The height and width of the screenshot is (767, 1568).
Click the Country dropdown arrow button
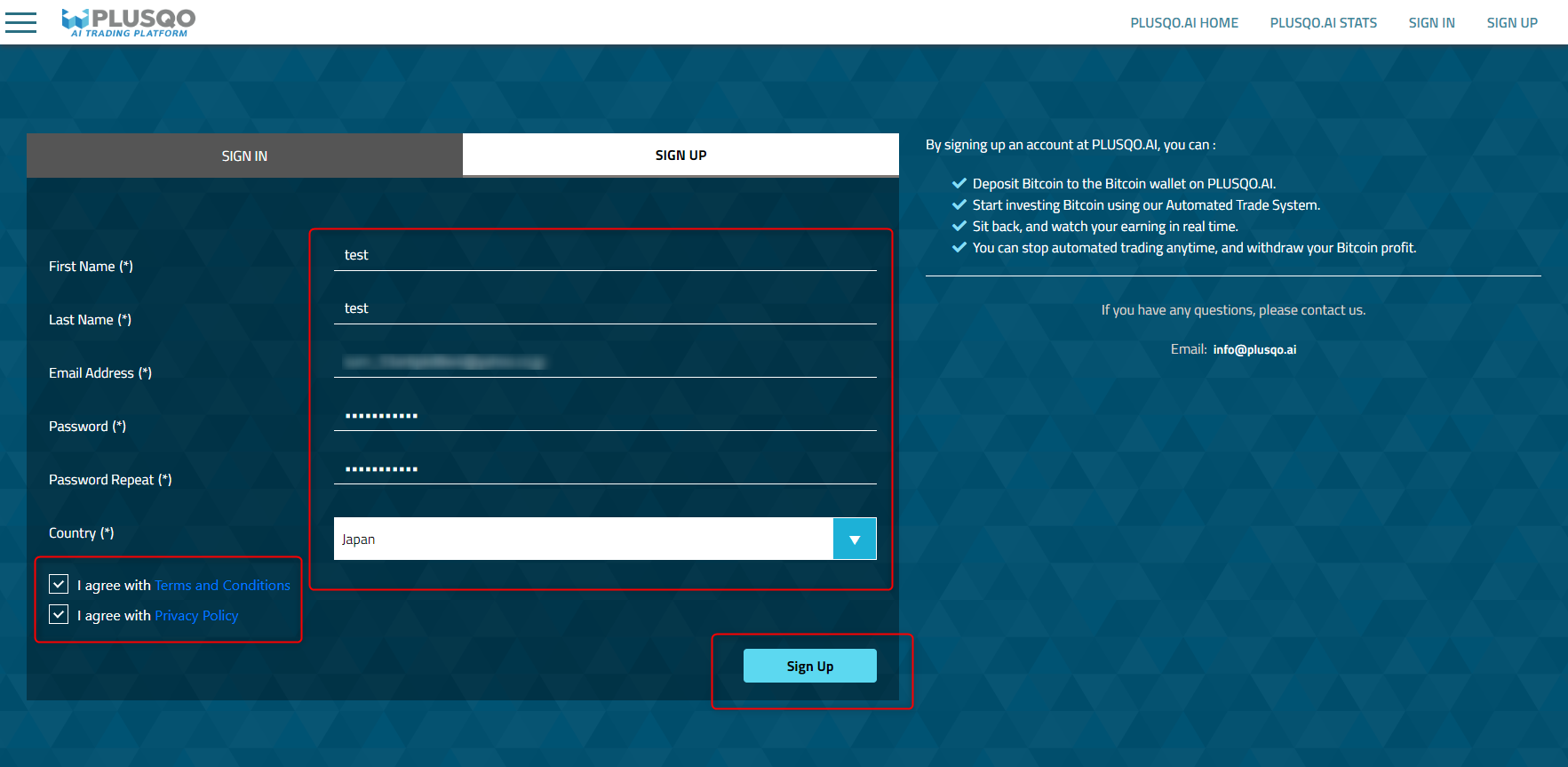coord(855,539)
